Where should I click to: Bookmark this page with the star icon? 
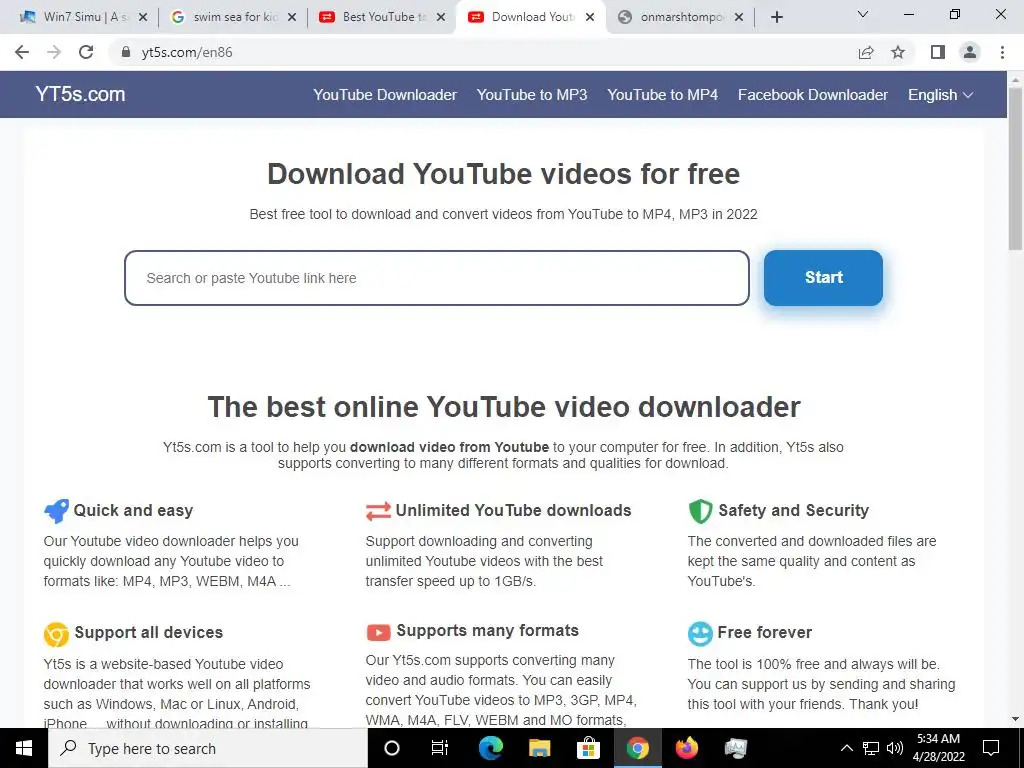pos(898,52)
